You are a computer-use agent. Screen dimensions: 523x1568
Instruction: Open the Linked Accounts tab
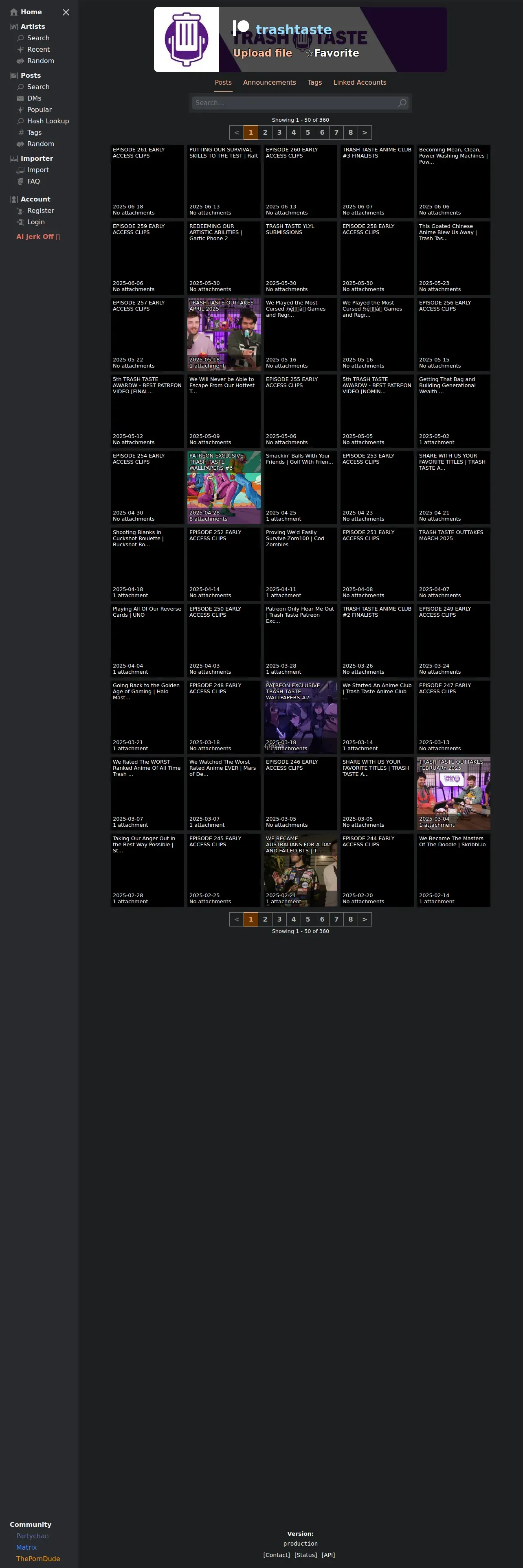359,83
